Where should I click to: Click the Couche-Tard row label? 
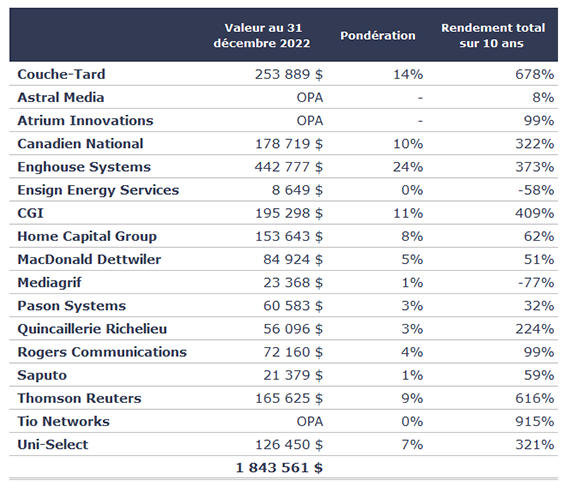click(61, 74)
